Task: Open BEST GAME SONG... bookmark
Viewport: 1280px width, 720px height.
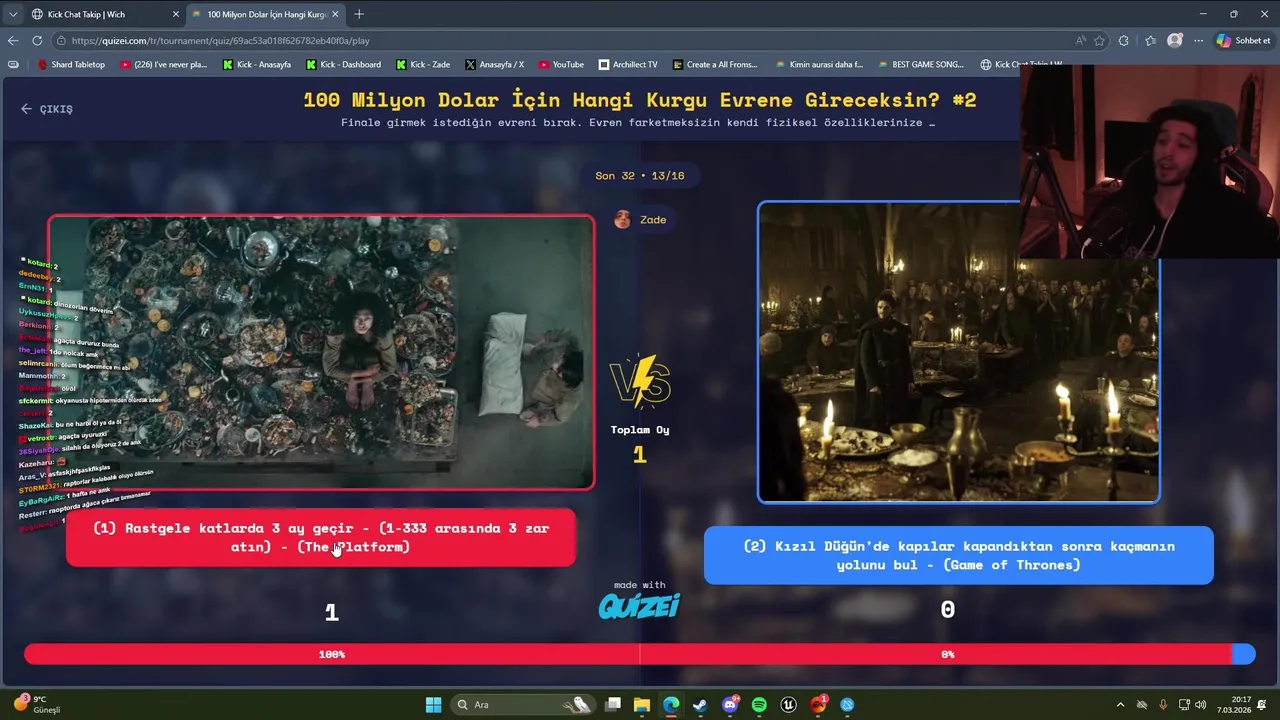Action: (x=921, y=64)
